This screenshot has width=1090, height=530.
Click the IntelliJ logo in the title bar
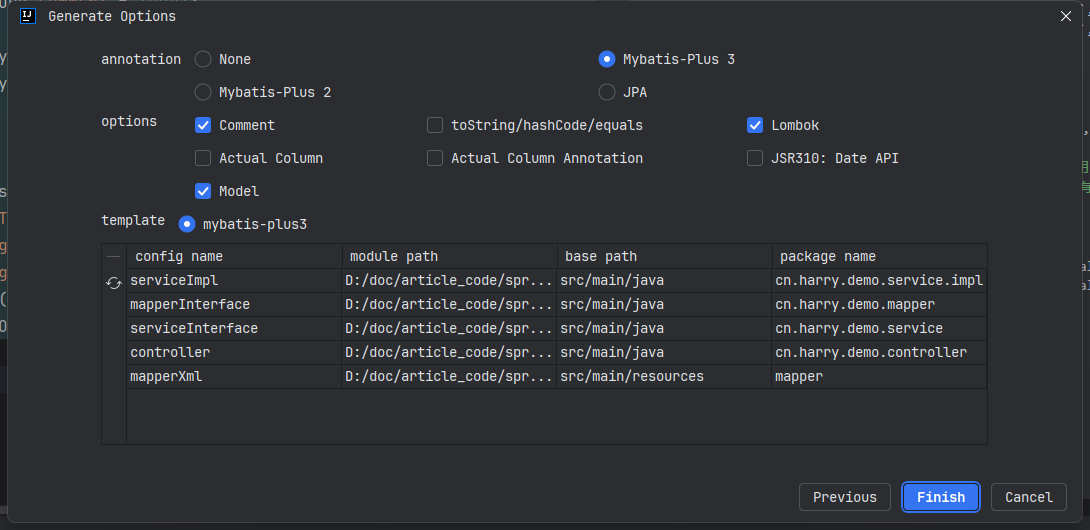point(29,16)
